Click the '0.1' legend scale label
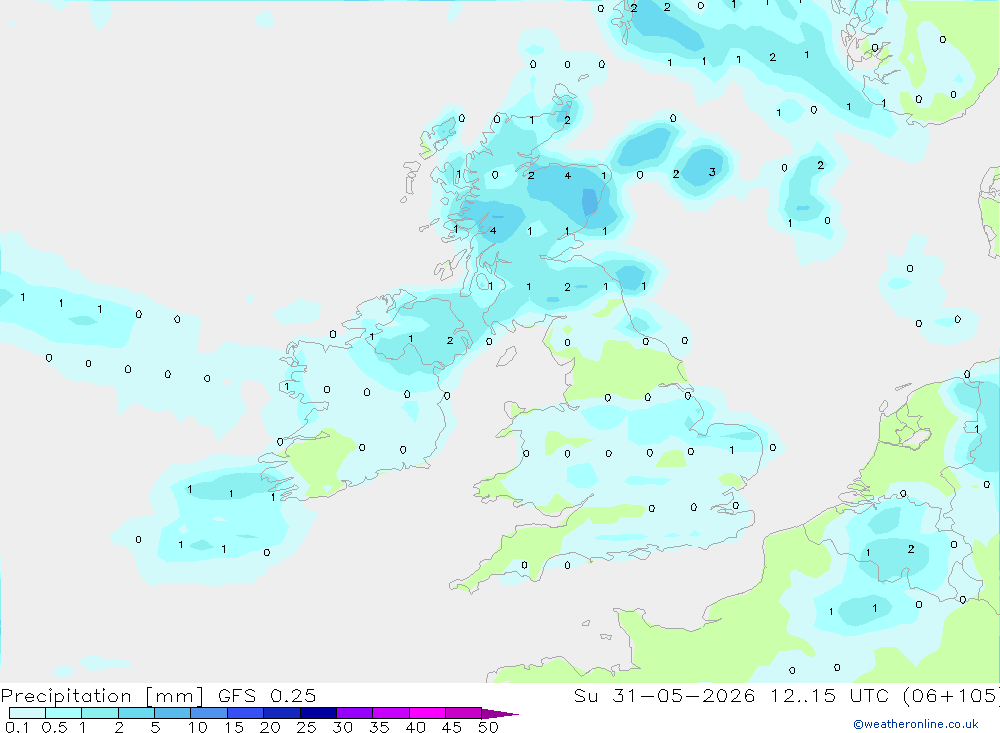This screenshot has height=733, width=1000. (17, 727)
